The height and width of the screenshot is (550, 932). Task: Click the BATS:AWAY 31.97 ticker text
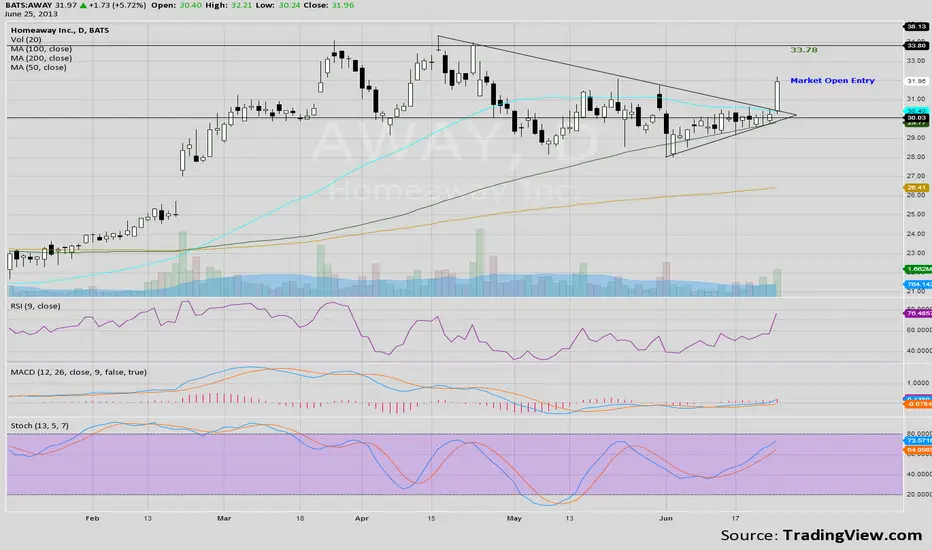tap(41, 5)
